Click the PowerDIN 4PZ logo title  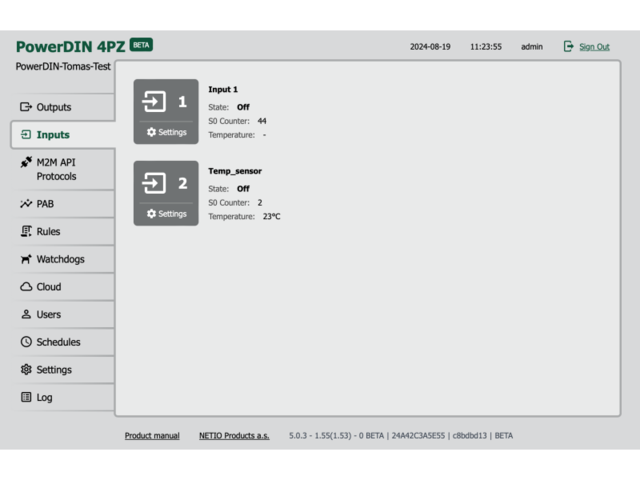(x=70, y=46)
